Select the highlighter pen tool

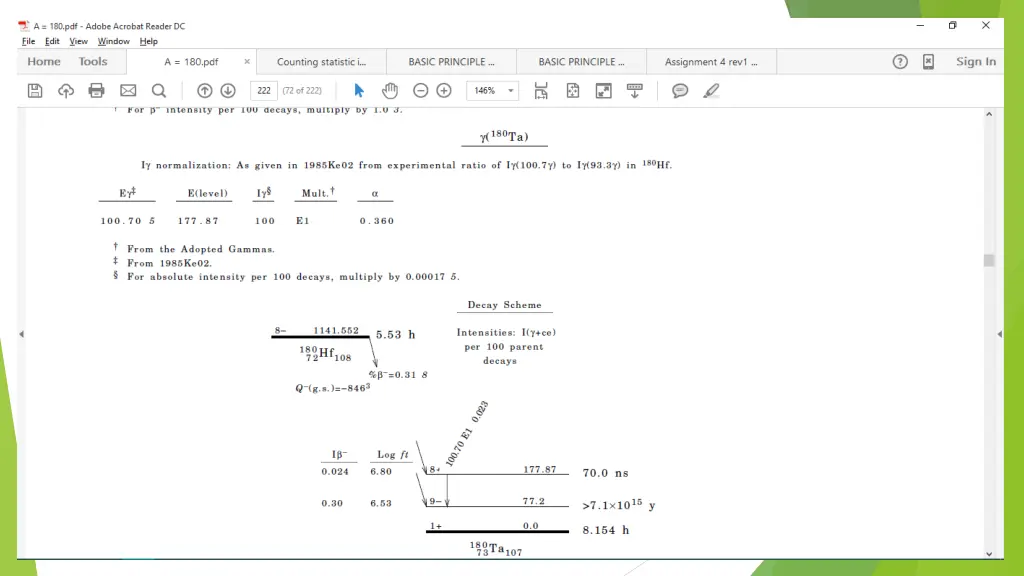point(711,91)
